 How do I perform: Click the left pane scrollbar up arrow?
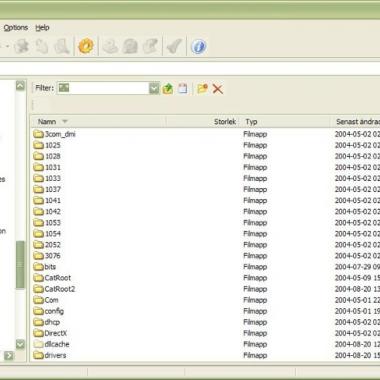[x=20, y=86]
